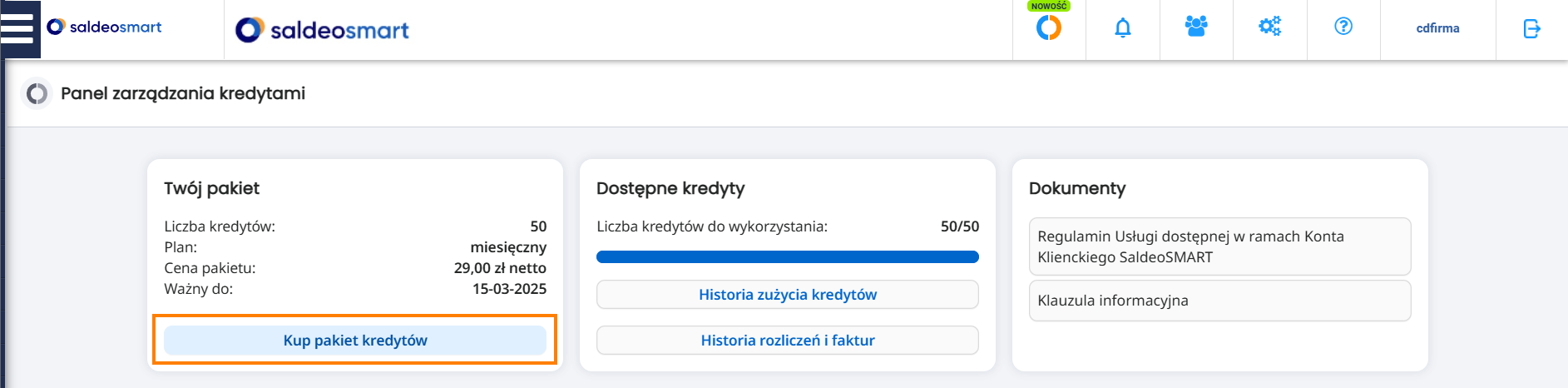
Task: Open Historia zużycia kredytów
Action: [788, 295]
